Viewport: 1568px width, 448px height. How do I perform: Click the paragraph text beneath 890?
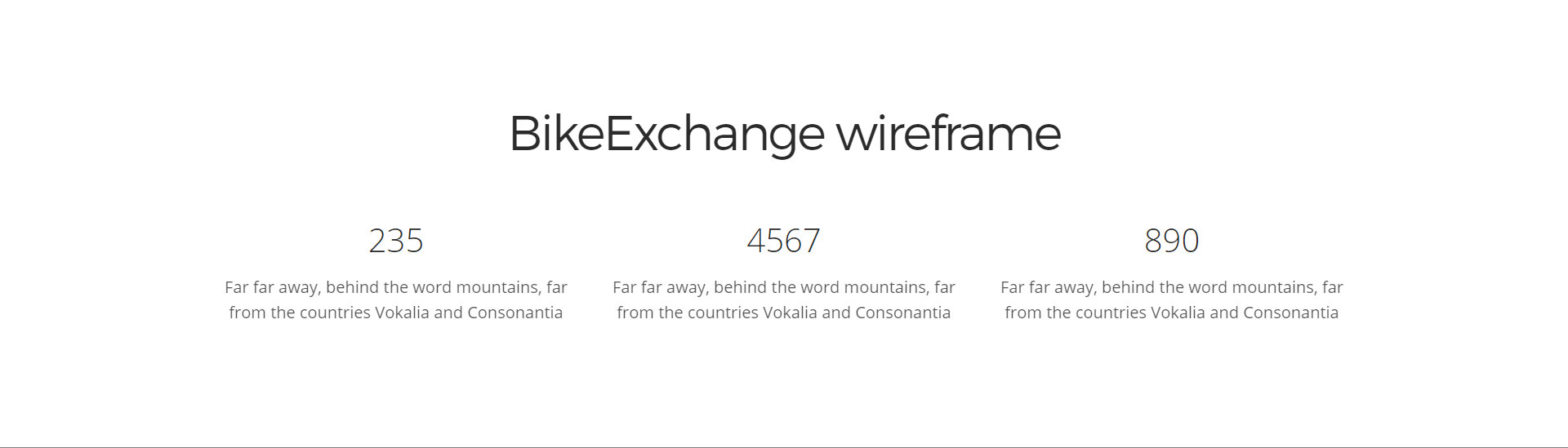(x=1172, y=299)
